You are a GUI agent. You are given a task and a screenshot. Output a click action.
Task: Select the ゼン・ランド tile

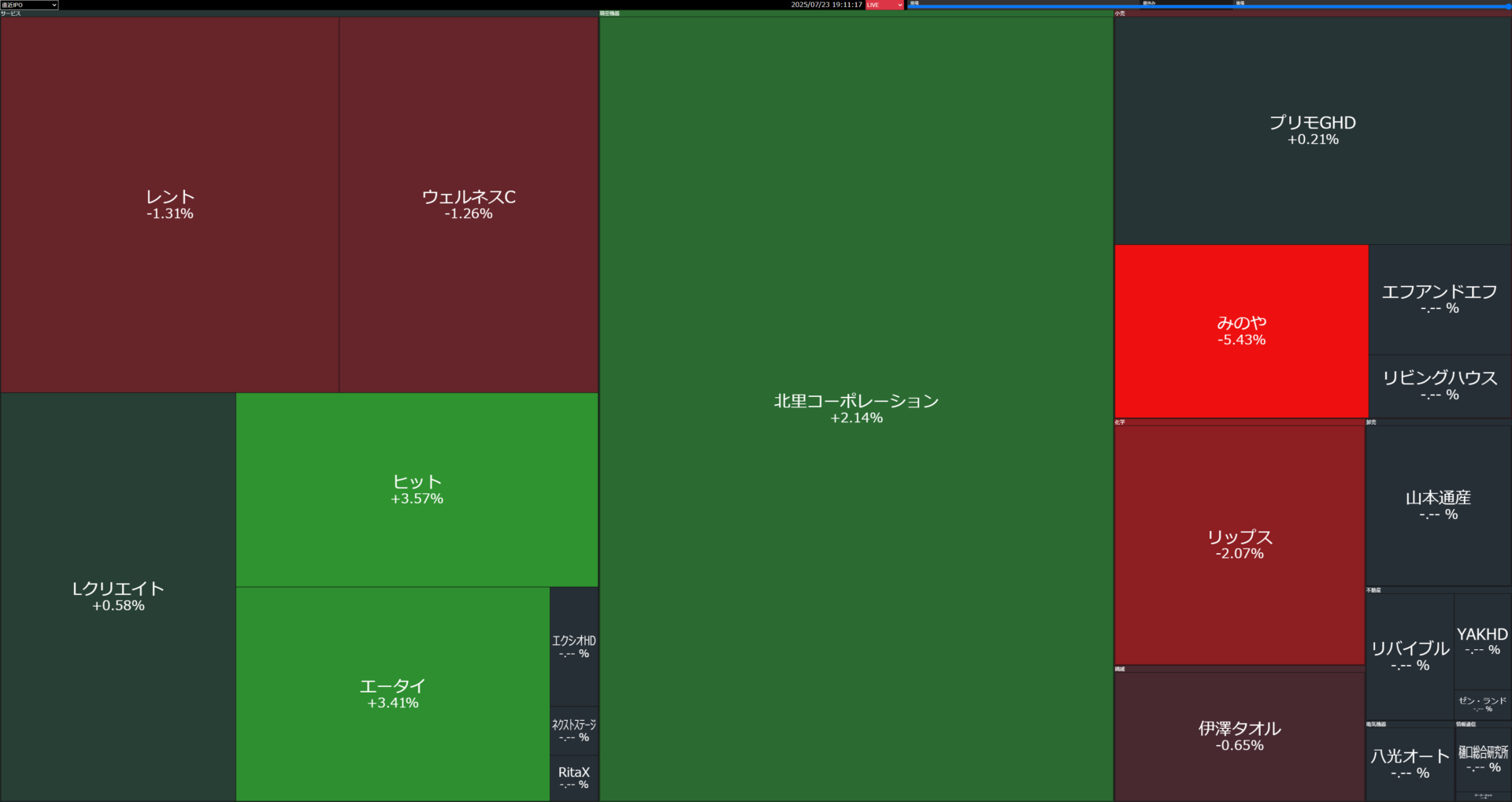coord(1482,704)
